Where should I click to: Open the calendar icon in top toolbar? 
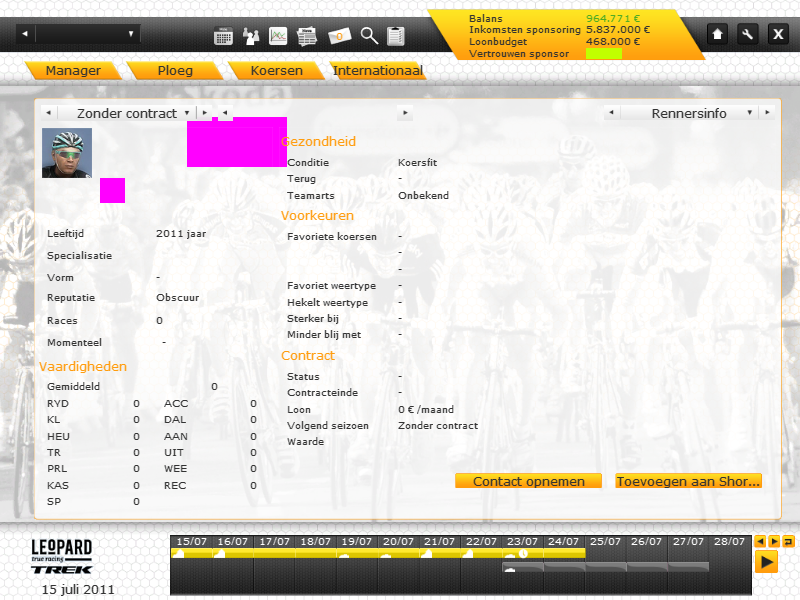[x=223, y=36]
